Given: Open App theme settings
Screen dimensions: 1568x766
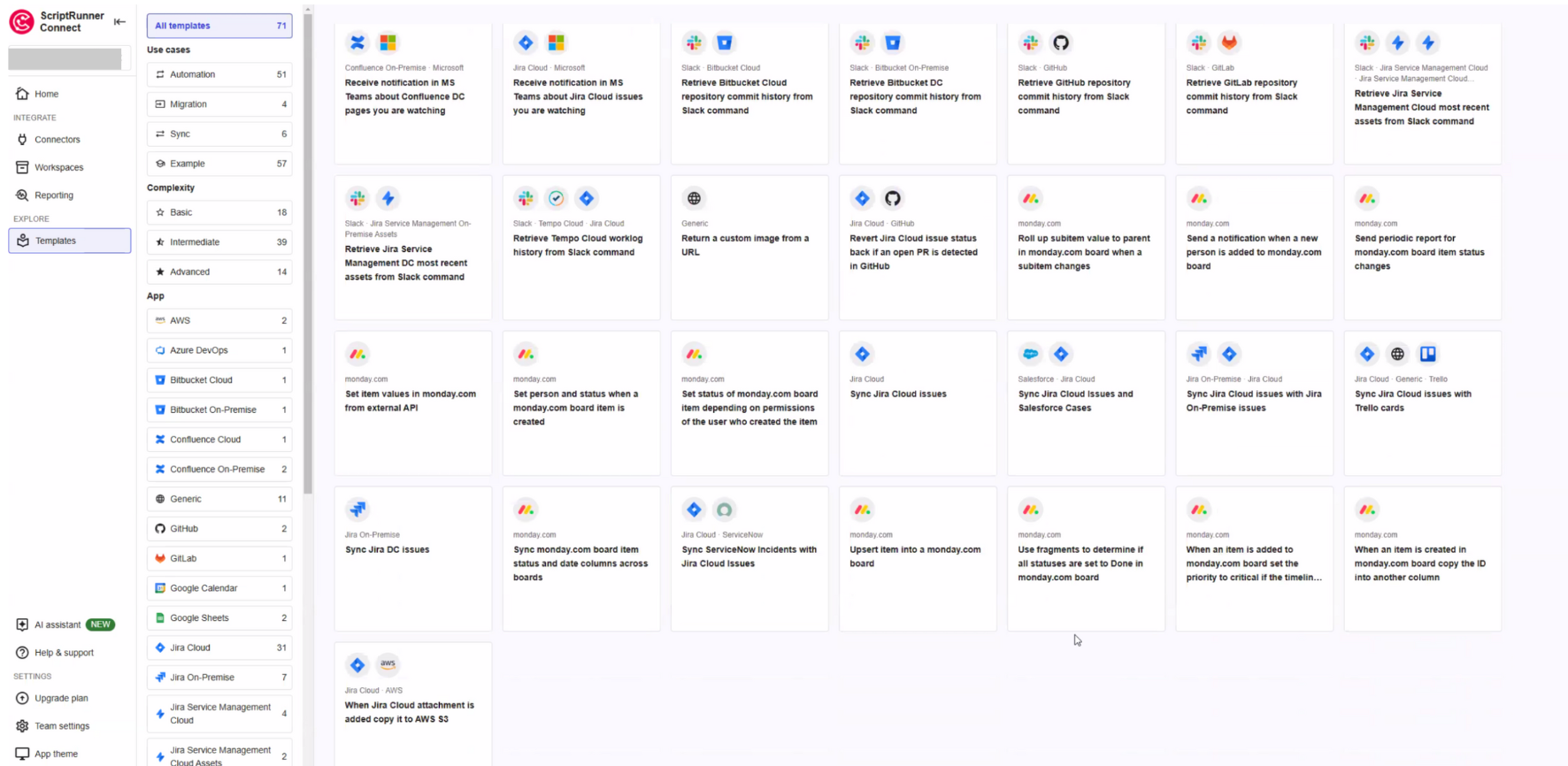Looking at the screenshot, I should [x=56, y=754].
